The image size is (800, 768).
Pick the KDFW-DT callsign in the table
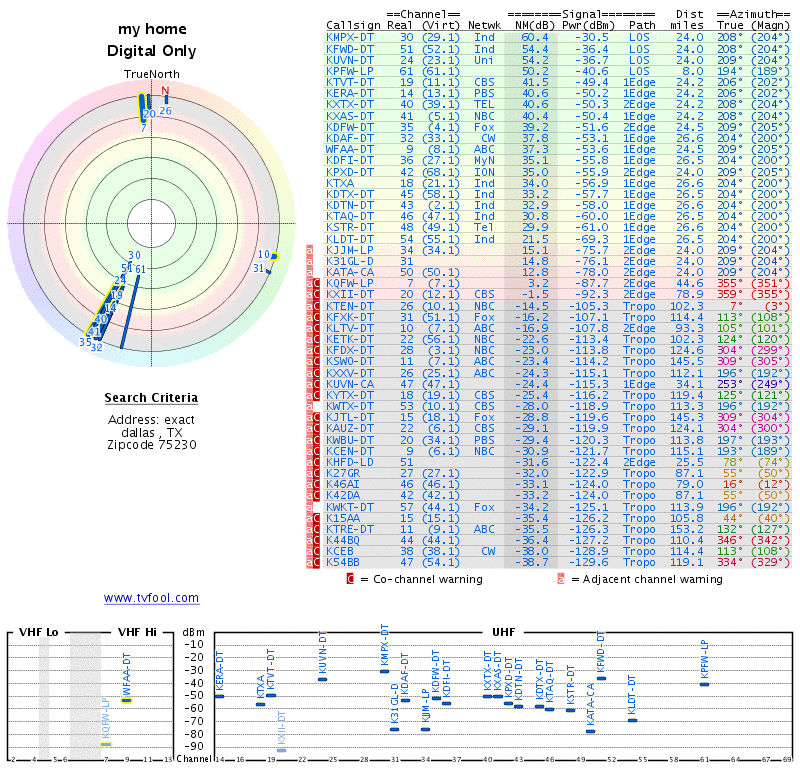tap(350, 127)
